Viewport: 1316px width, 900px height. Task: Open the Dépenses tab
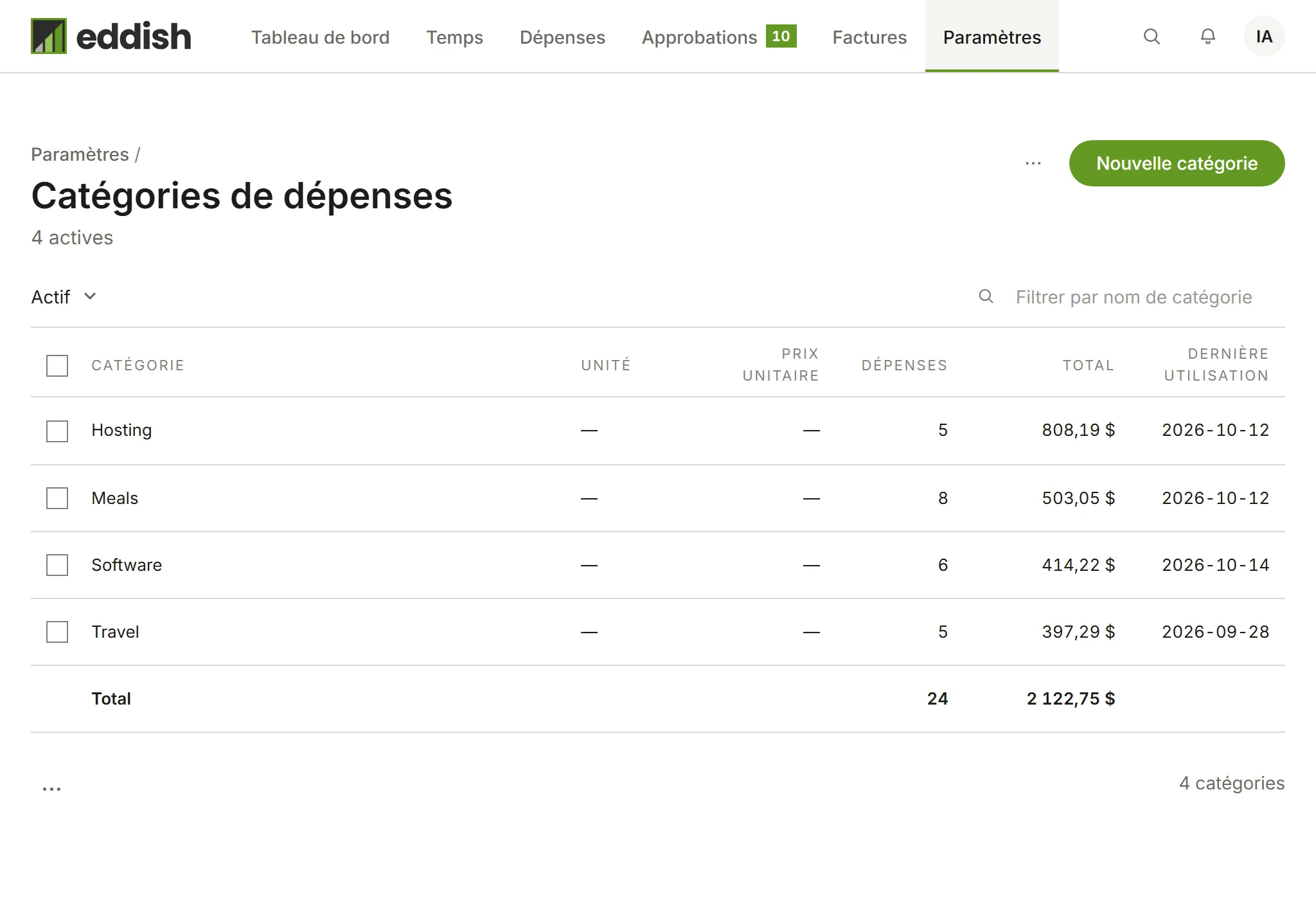[x=562, y=37]
